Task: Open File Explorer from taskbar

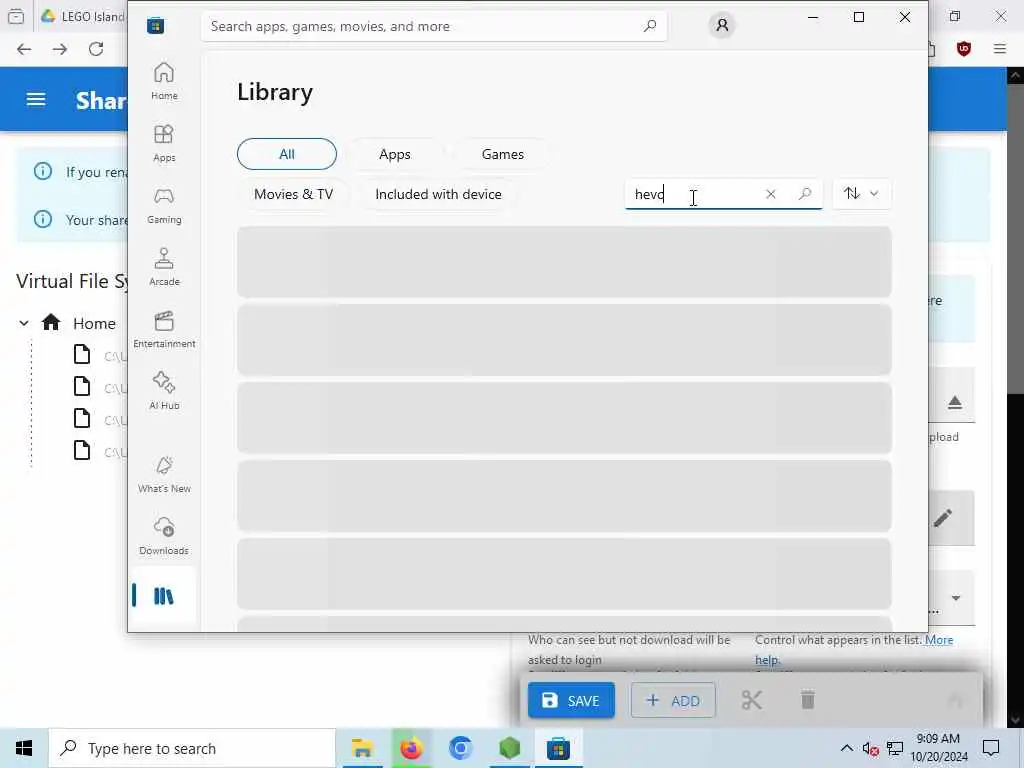Action: (362, 748)
